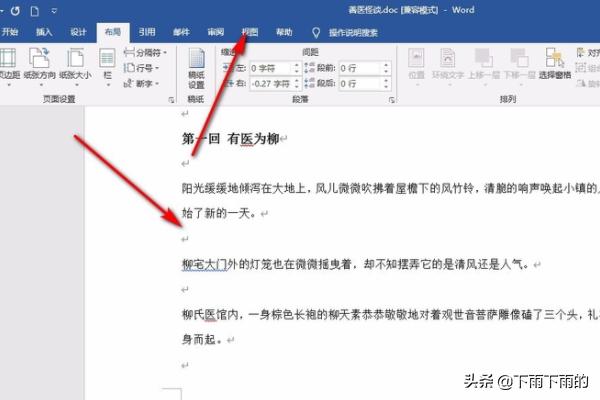Open 稿纸设置 manuscript paper settings

pos(196,69)
